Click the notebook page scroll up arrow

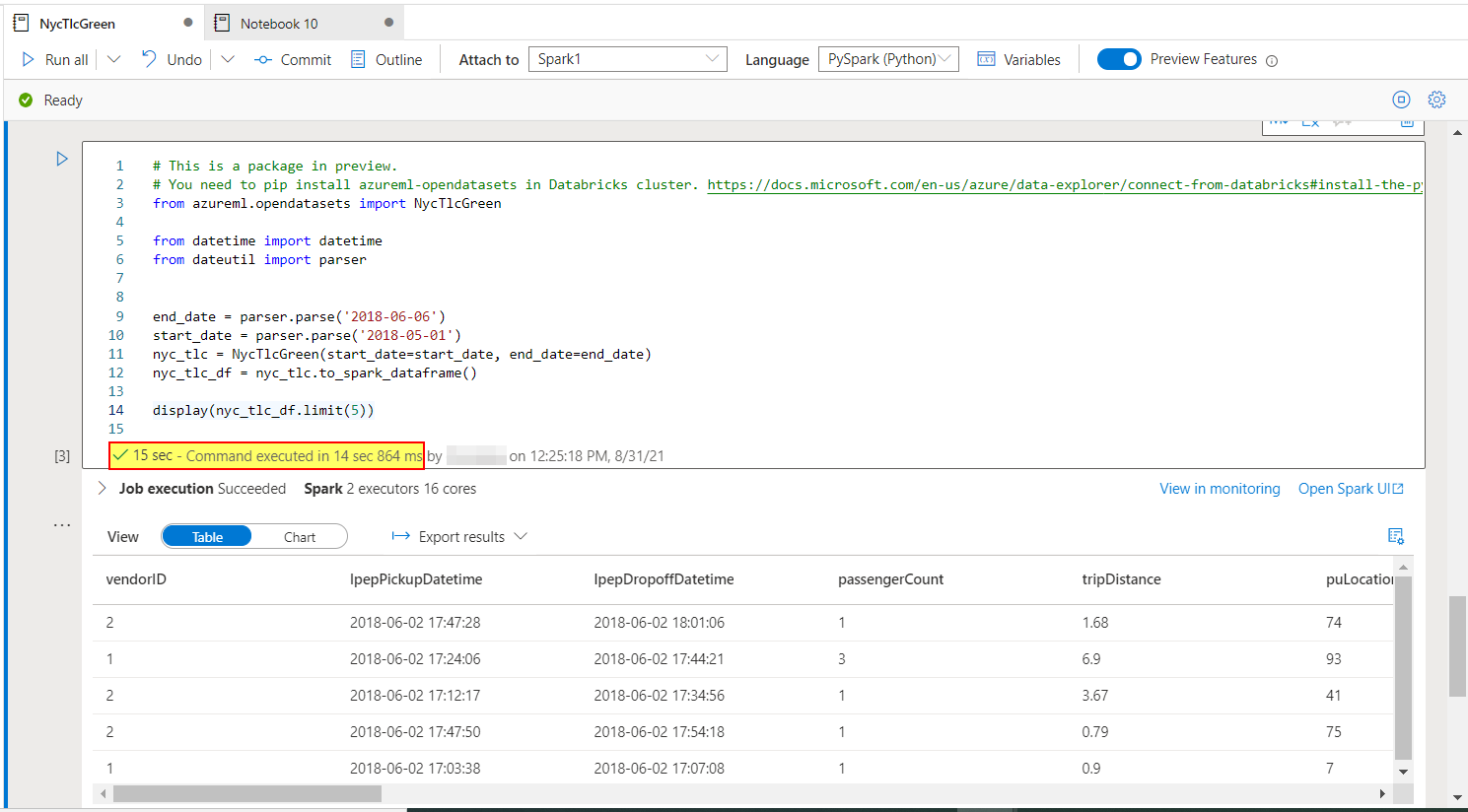(1457, 133)
